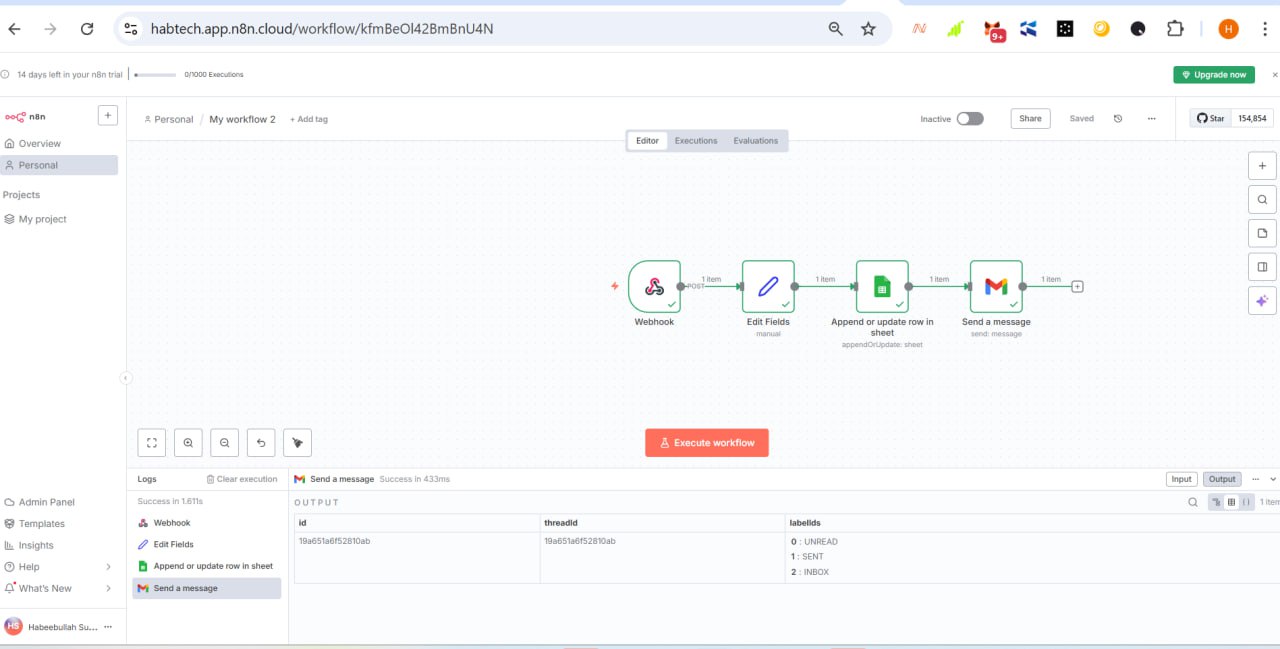Open the workflow history icon
The width and height of the screenshot is (1280, 649).
[x=1118, y=119]
